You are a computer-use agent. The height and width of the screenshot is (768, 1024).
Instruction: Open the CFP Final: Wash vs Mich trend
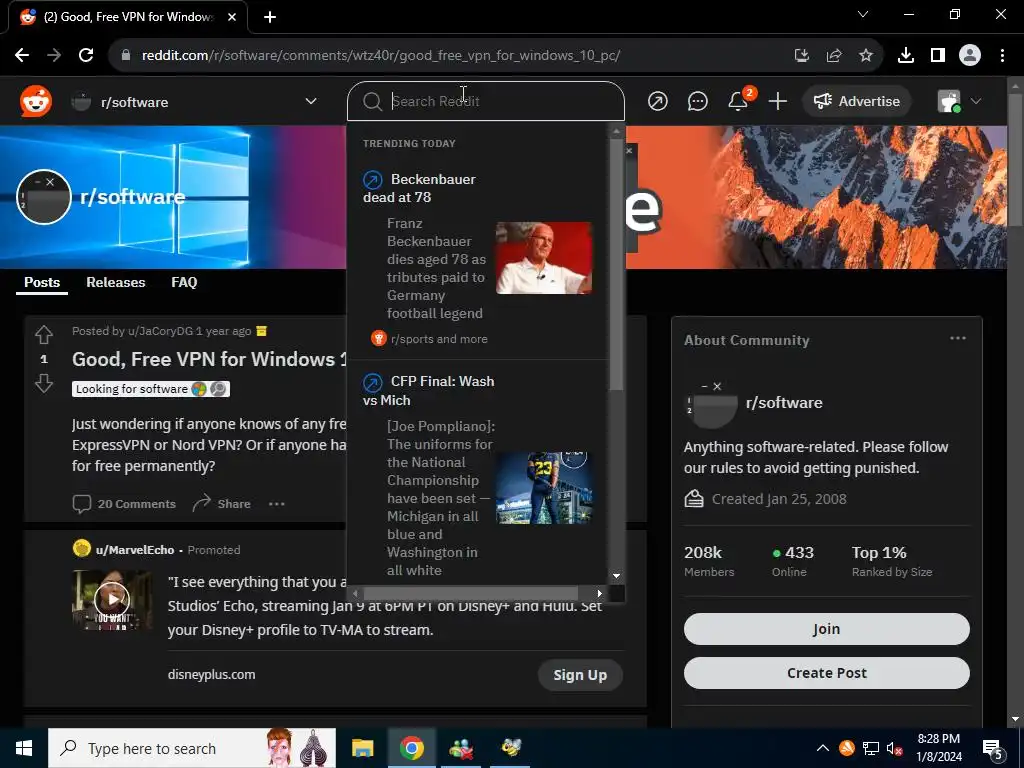point(428,391)
